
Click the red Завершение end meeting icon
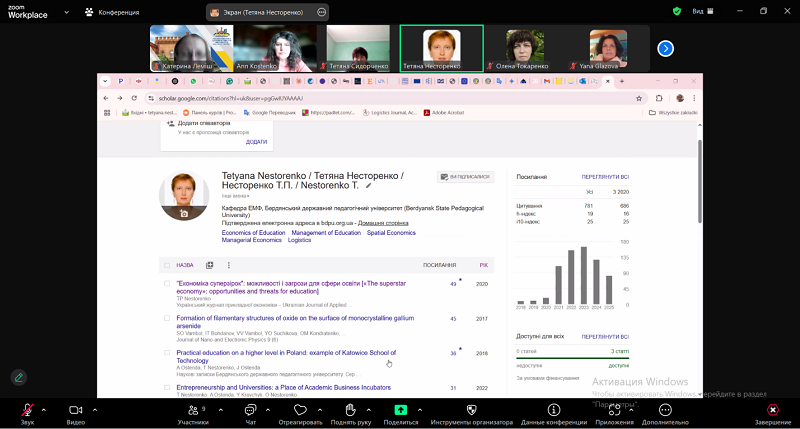(773, 410)
